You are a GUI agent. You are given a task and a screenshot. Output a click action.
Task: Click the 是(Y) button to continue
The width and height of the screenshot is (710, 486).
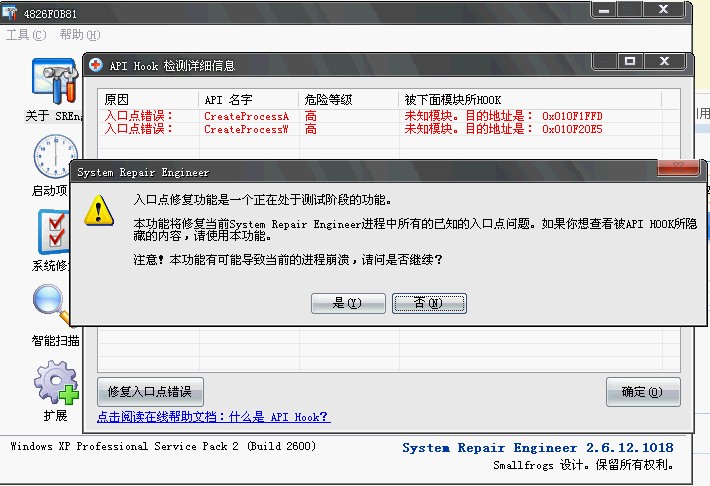348,303
